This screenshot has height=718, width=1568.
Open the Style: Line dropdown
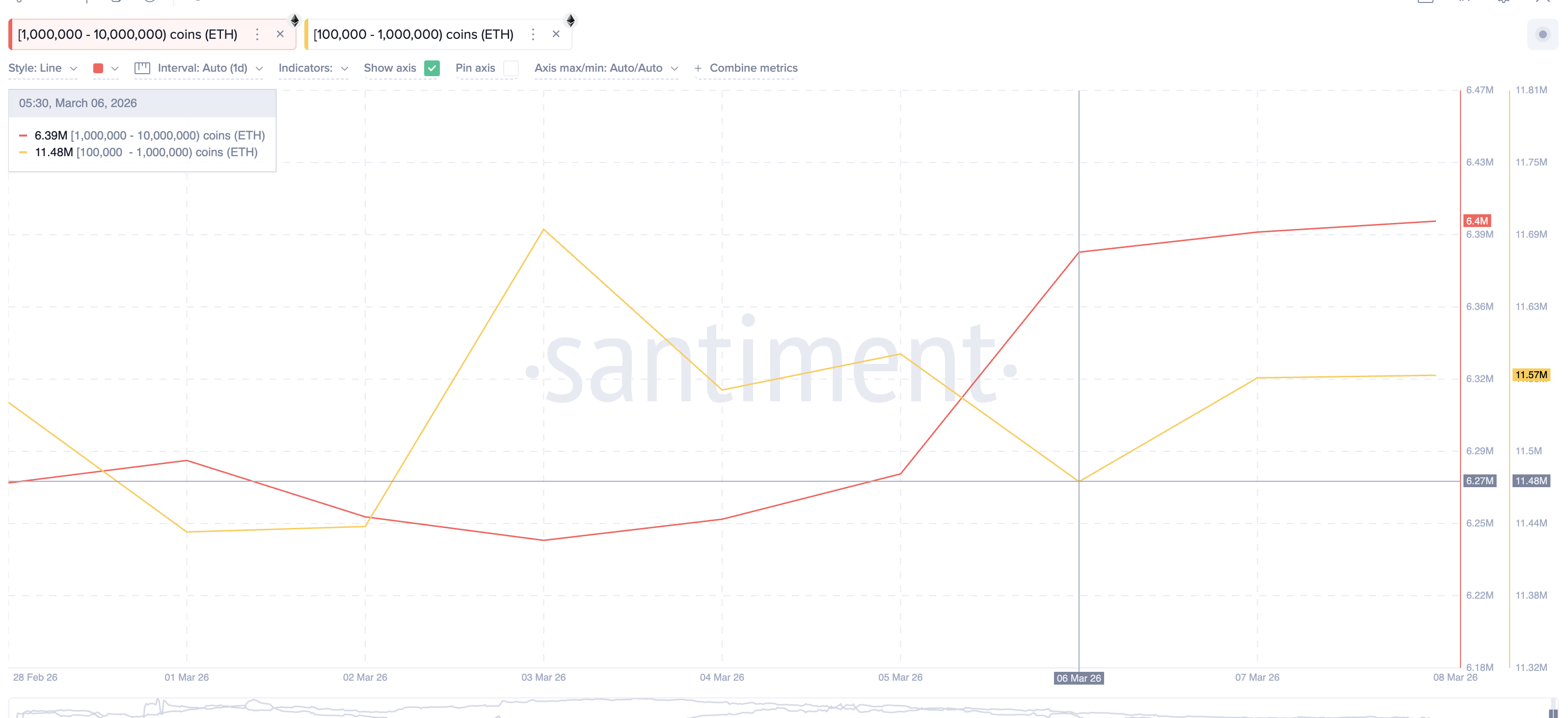[43, 68]
